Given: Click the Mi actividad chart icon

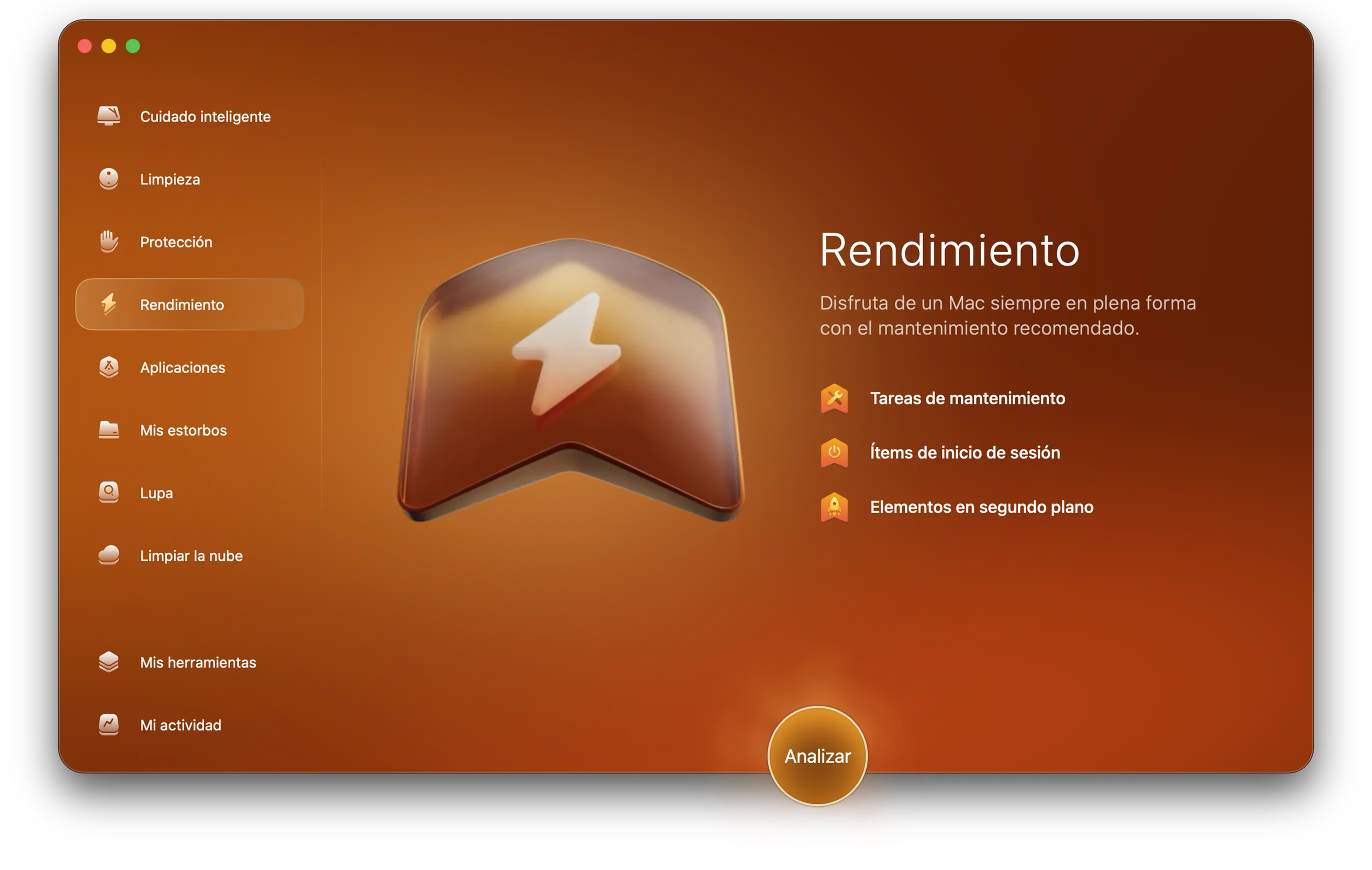Looking at the screenshot, I should point(108,724).
